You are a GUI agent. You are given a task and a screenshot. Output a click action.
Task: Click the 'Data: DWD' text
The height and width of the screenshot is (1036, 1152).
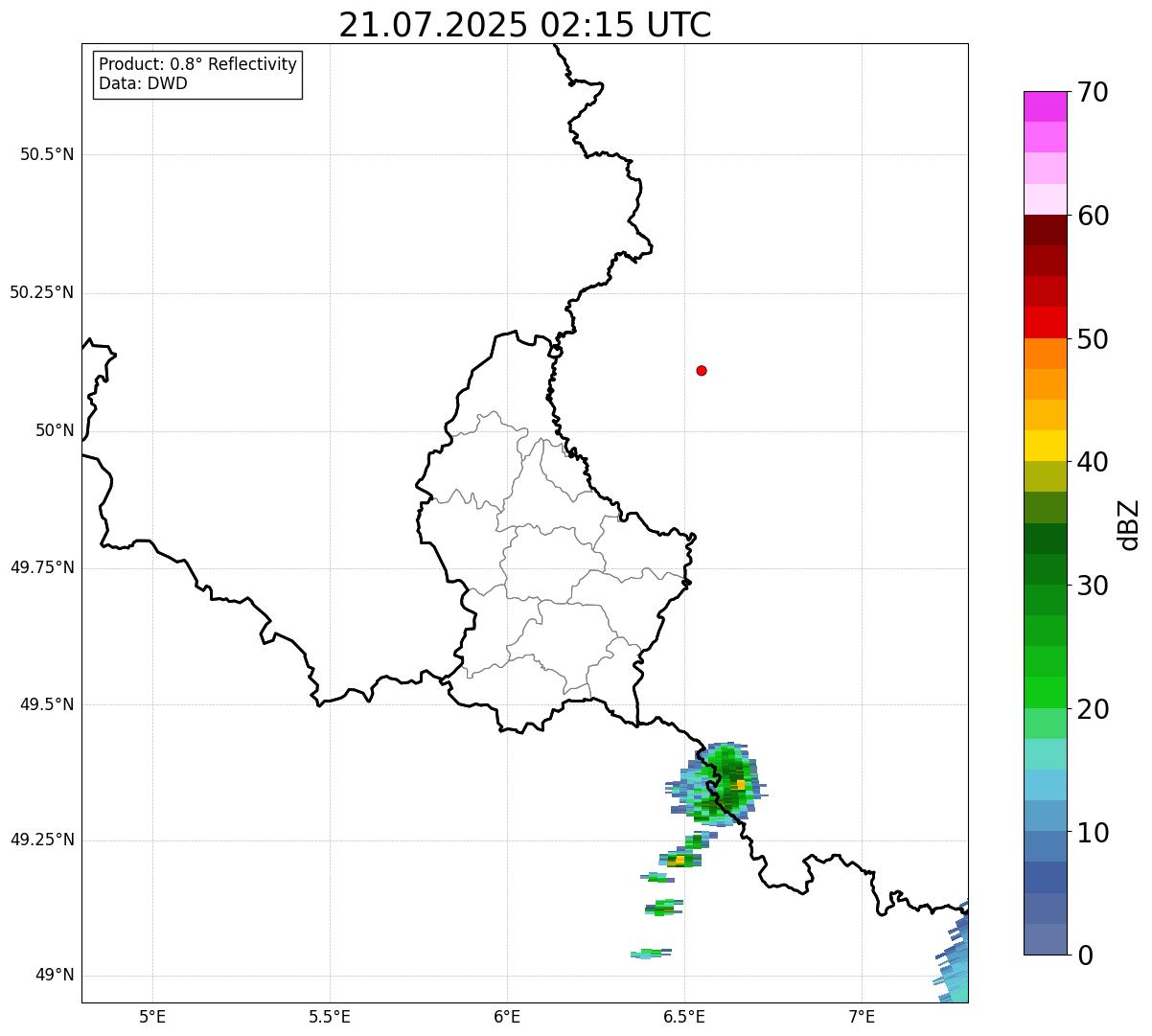pyautogui.click(x=143, y=83)
